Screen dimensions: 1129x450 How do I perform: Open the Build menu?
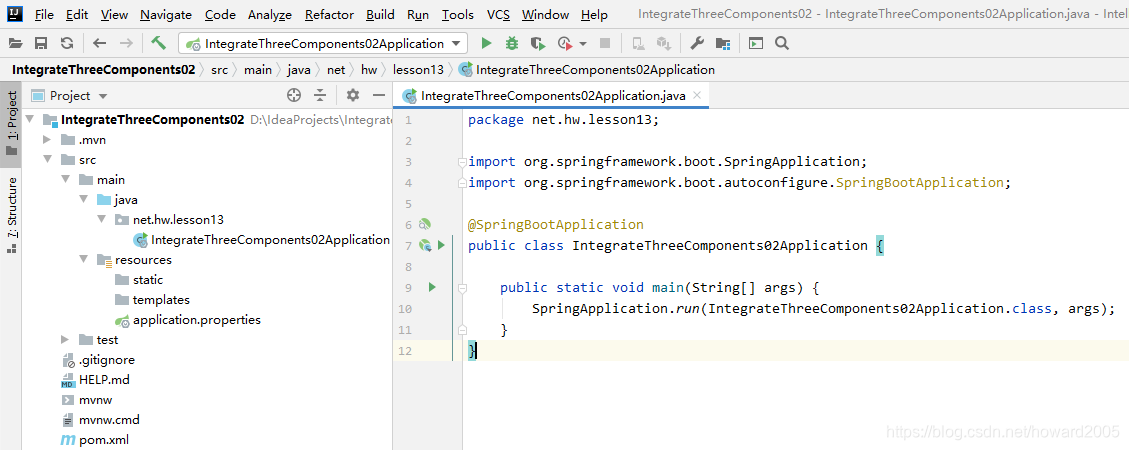pyautogui.click(x=380, y=14)
